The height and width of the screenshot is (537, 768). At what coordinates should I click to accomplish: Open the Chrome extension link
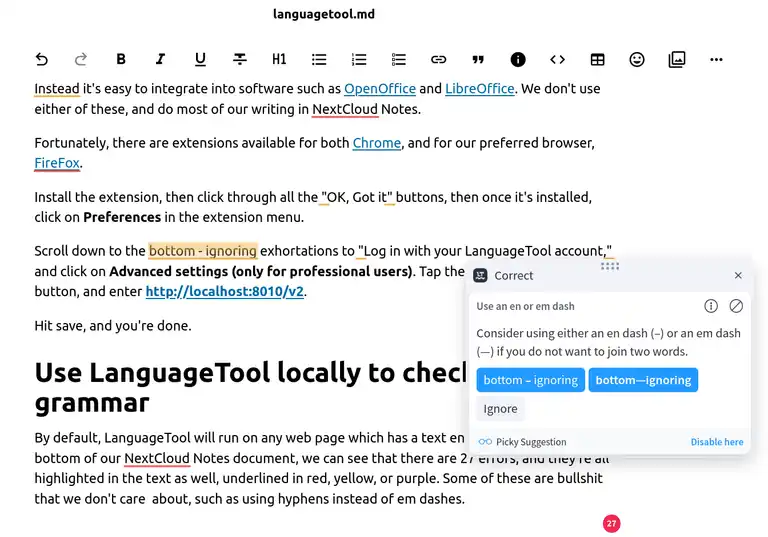pos(377,143)
